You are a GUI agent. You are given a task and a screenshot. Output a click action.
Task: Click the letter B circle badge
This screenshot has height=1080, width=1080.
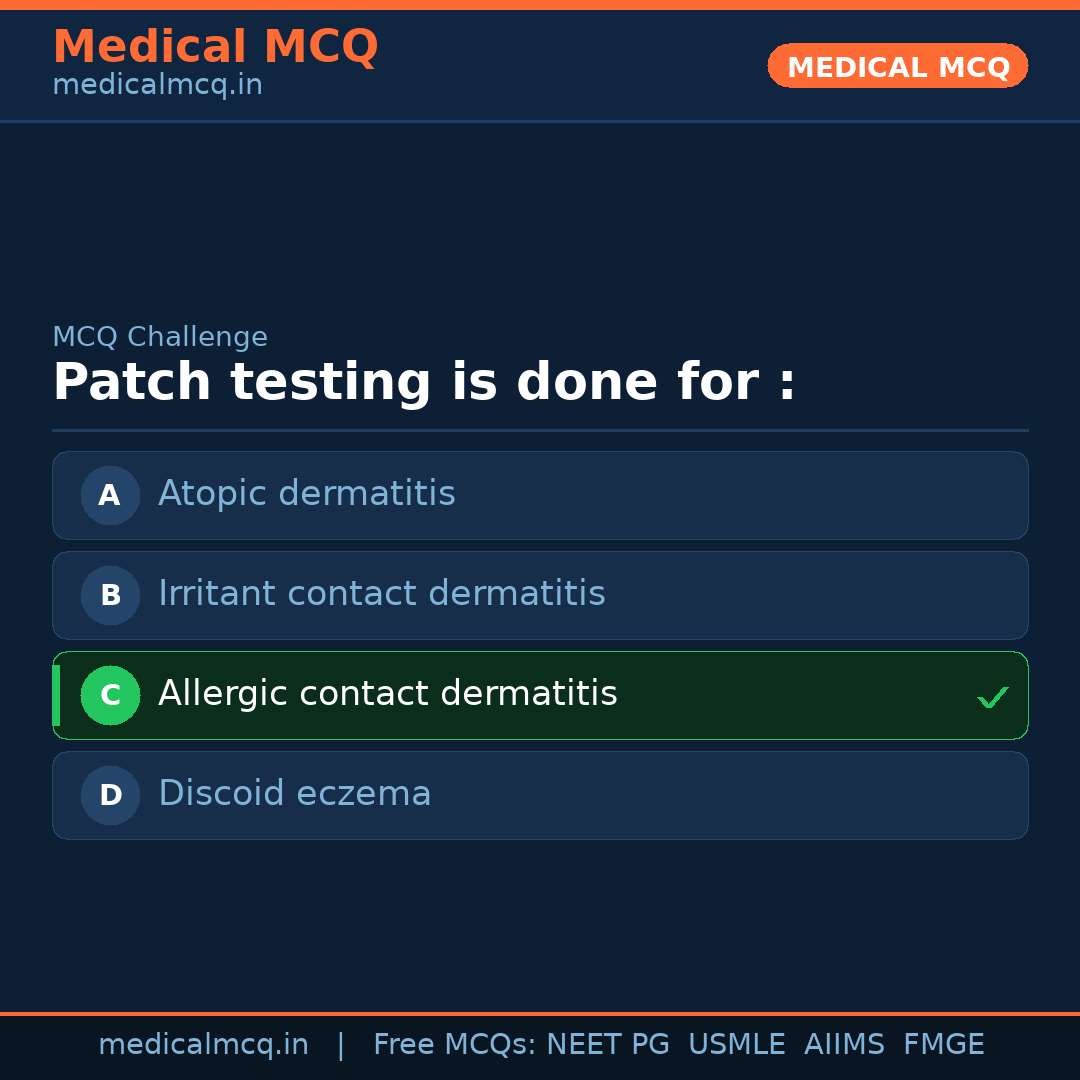(110, 595)
